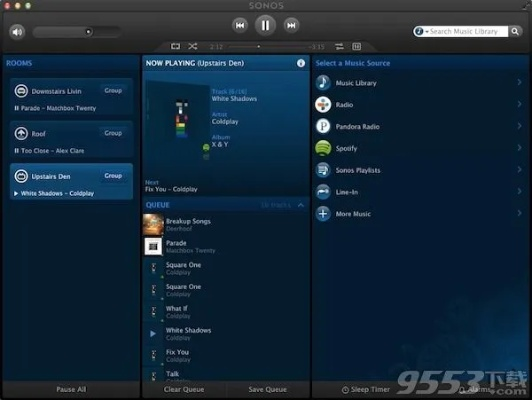Expand Spotify chevron arrow
This screenshot has height=400, width=532.
519,148
